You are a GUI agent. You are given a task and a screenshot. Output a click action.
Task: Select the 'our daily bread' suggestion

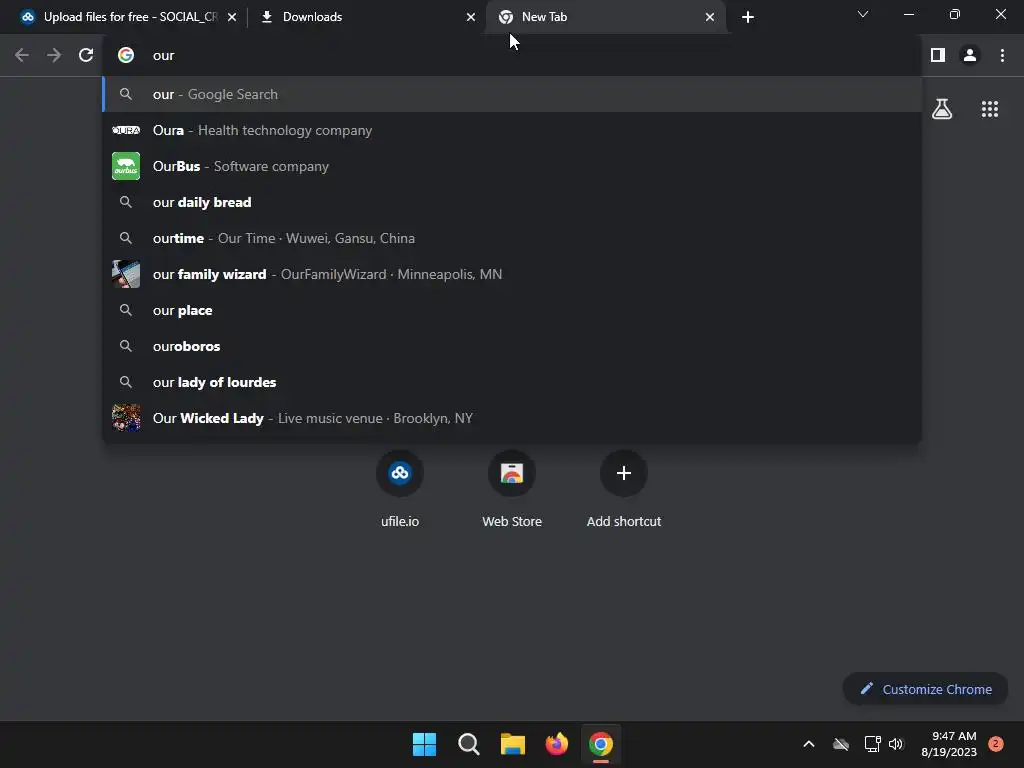(x=512, y=202)
